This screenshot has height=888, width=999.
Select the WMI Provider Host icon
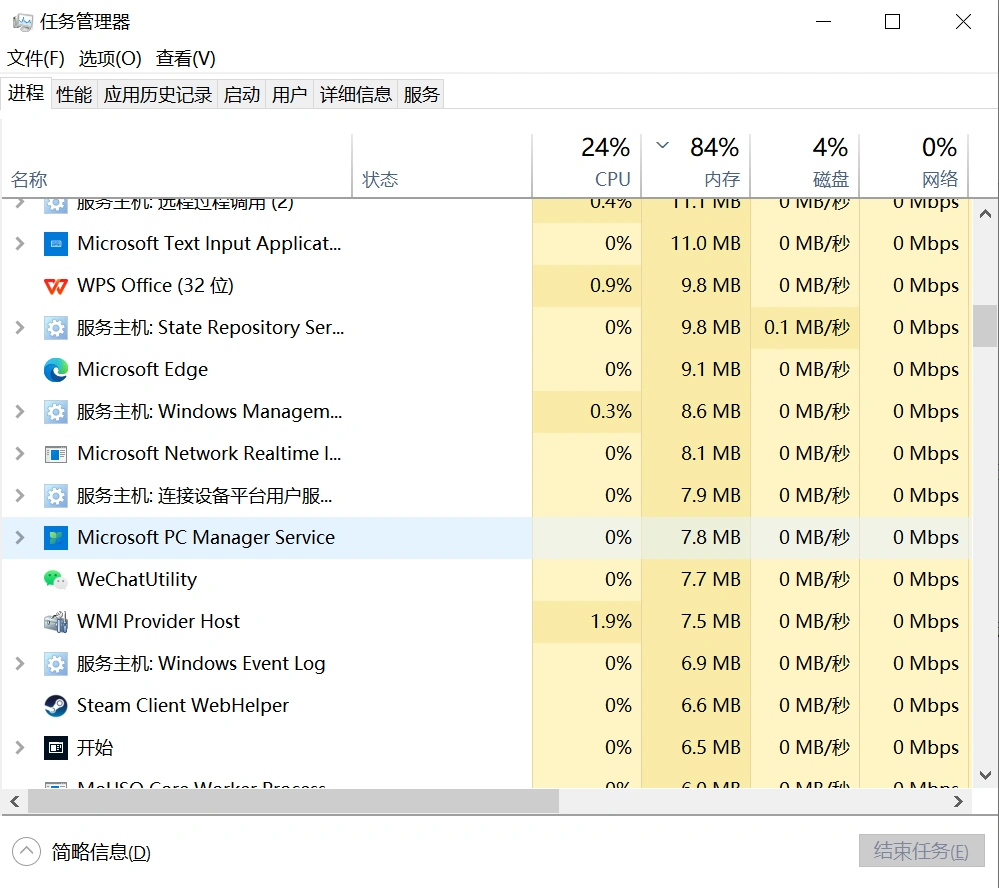coord(56,622)
